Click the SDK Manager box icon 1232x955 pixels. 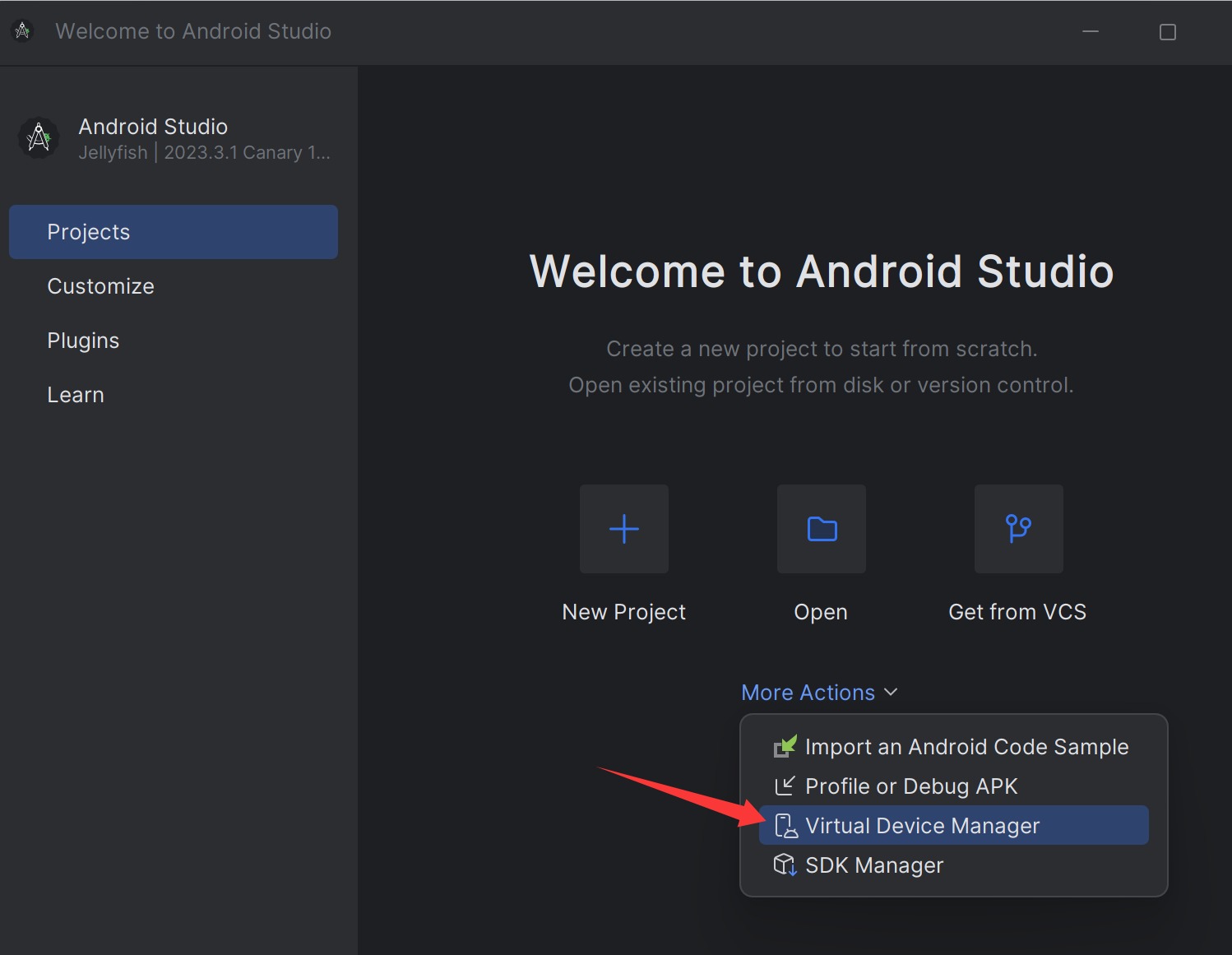pyautogui.click(x=785, y=865)
